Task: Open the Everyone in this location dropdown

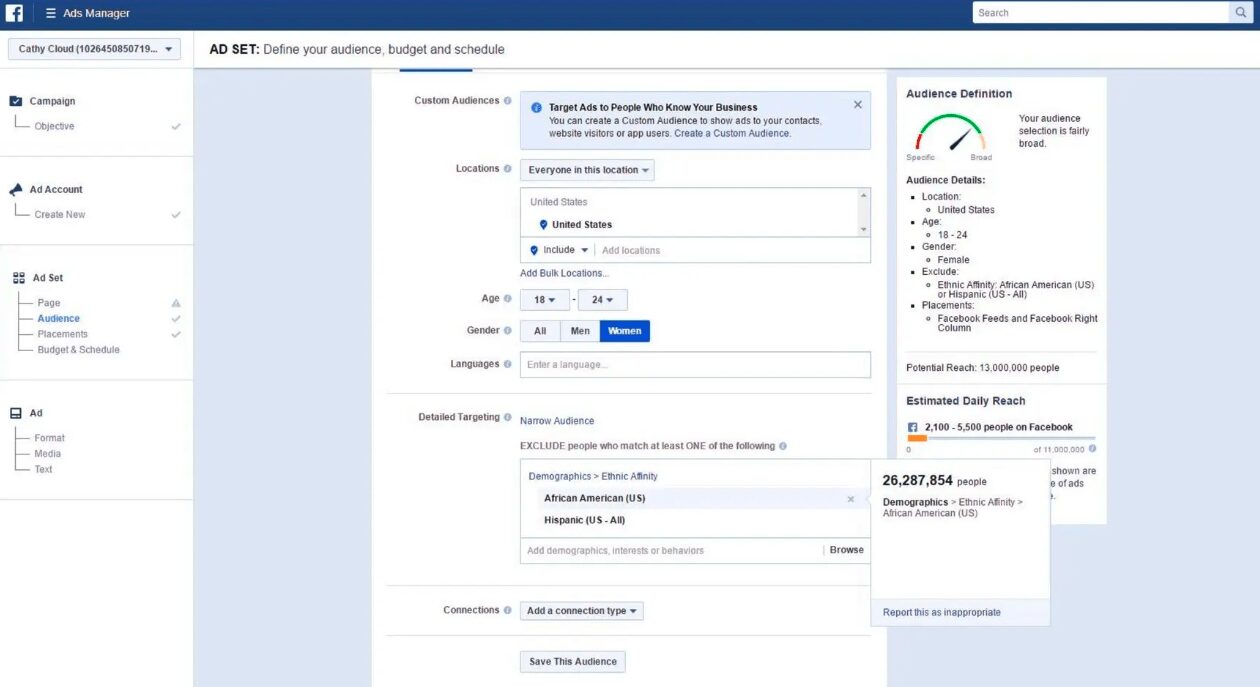Action: [x=587, y=169]
